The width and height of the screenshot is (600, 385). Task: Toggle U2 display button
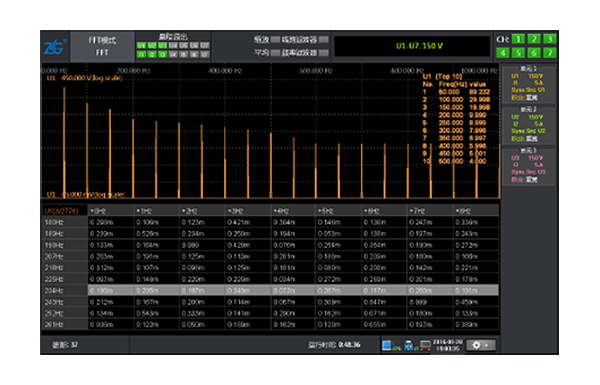pos(152,46)
